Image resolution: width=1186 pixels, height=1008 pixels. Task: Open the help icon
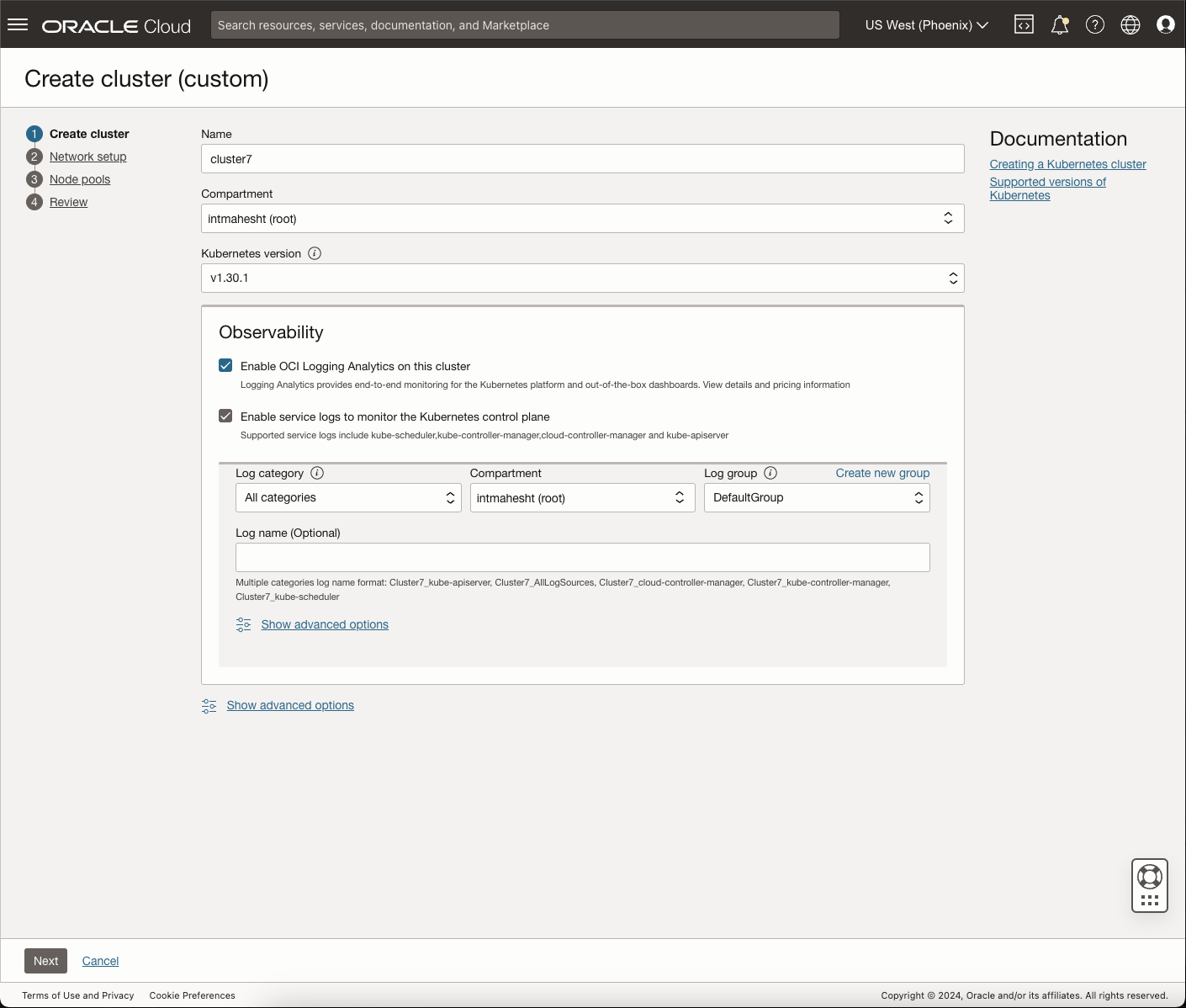click(x=1095, y=24)
